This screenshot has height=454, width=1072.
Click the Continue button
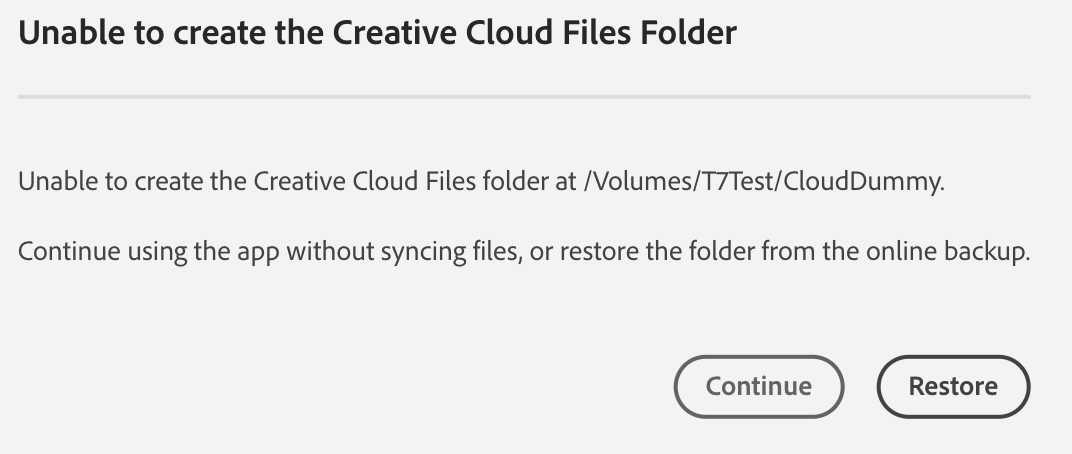coord(759,386)
